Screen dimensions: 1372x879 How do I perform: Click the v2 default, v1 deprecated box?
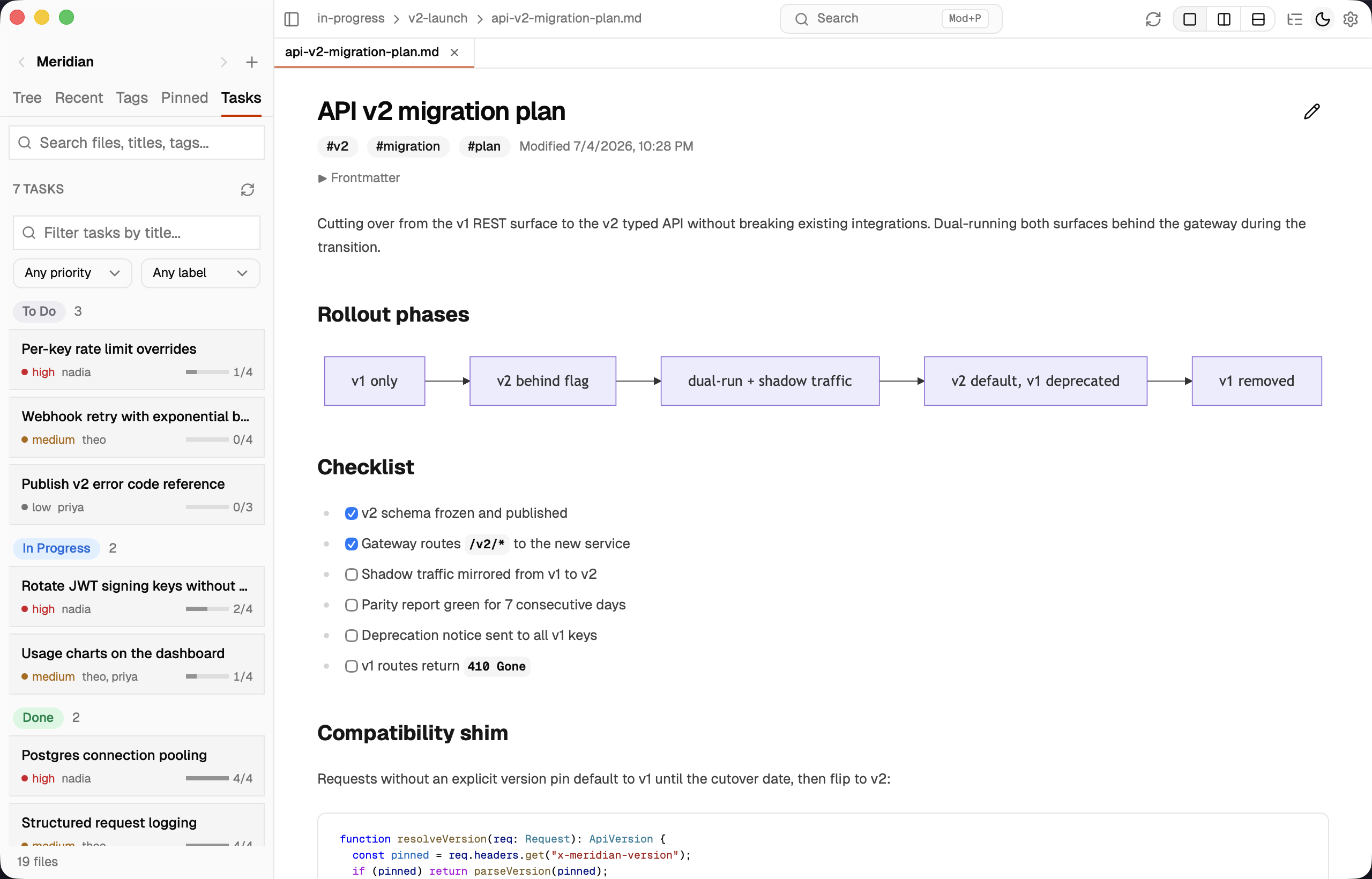pos(1035,381)
